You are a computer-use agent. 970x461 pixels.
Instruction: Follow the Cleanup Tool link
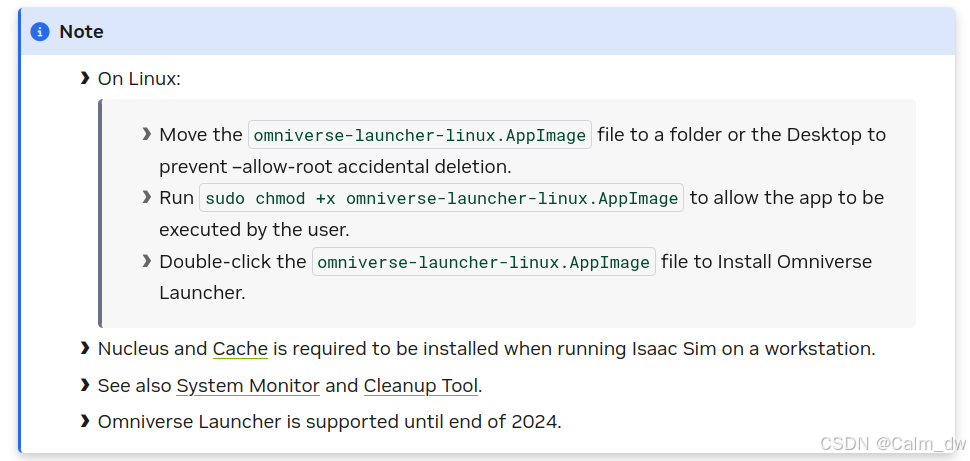(421, 385)
